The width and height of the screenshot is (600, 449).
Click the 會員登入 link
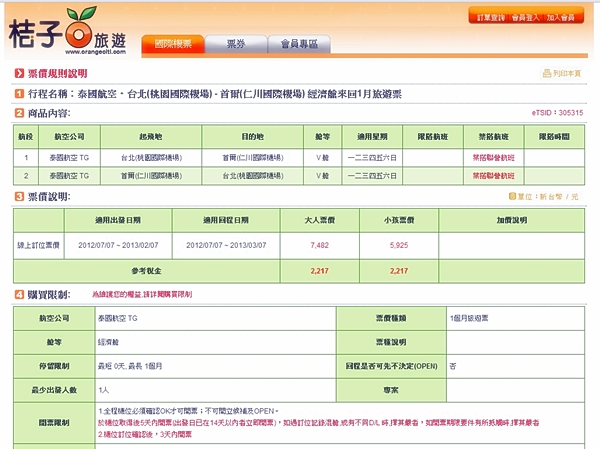pos(525,17)
